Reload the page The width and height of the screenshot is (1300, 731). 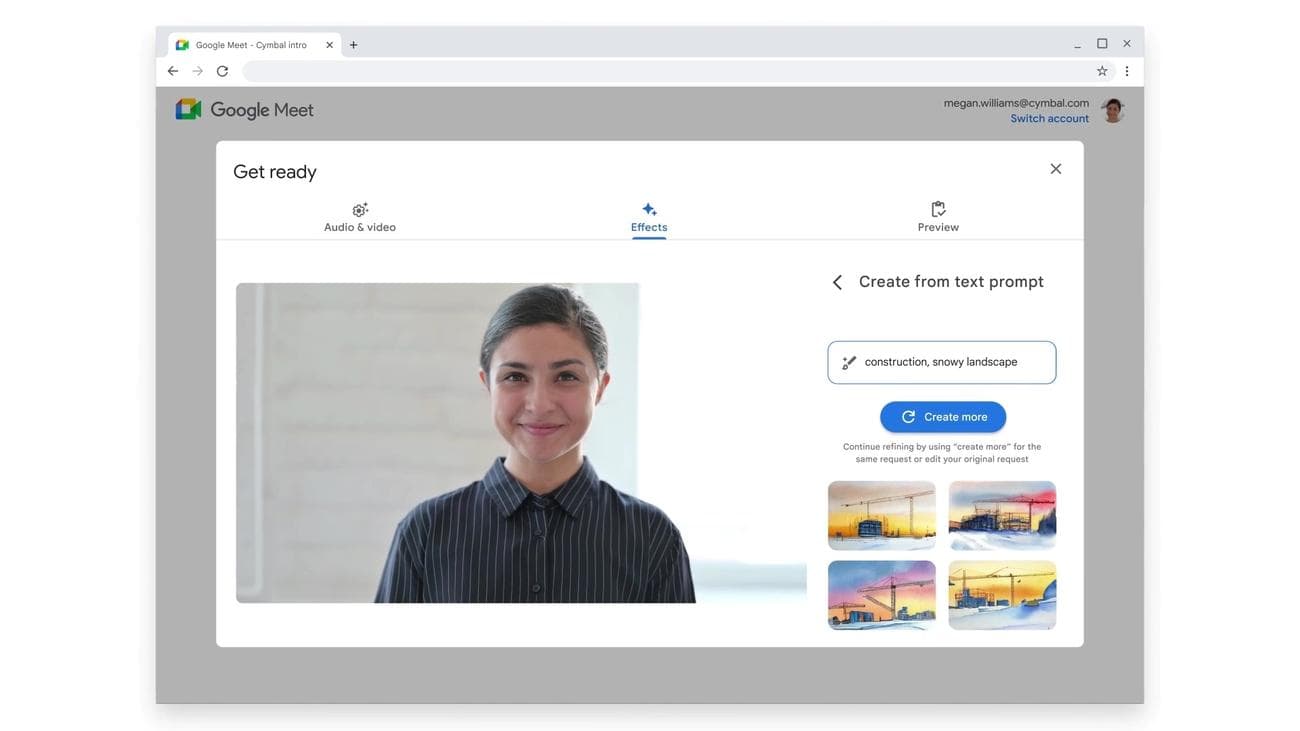222,71
